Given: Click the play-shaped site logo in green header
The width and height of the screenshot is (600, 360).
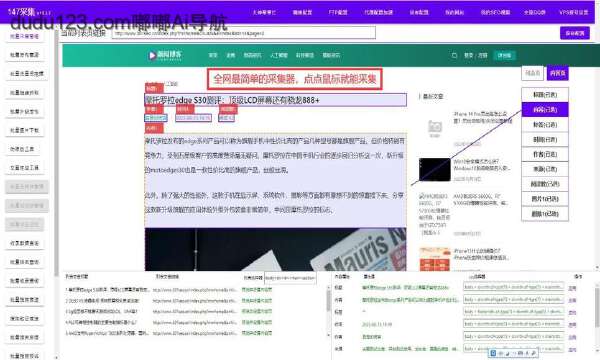Looking at the screenshot, I should [152, 55].
